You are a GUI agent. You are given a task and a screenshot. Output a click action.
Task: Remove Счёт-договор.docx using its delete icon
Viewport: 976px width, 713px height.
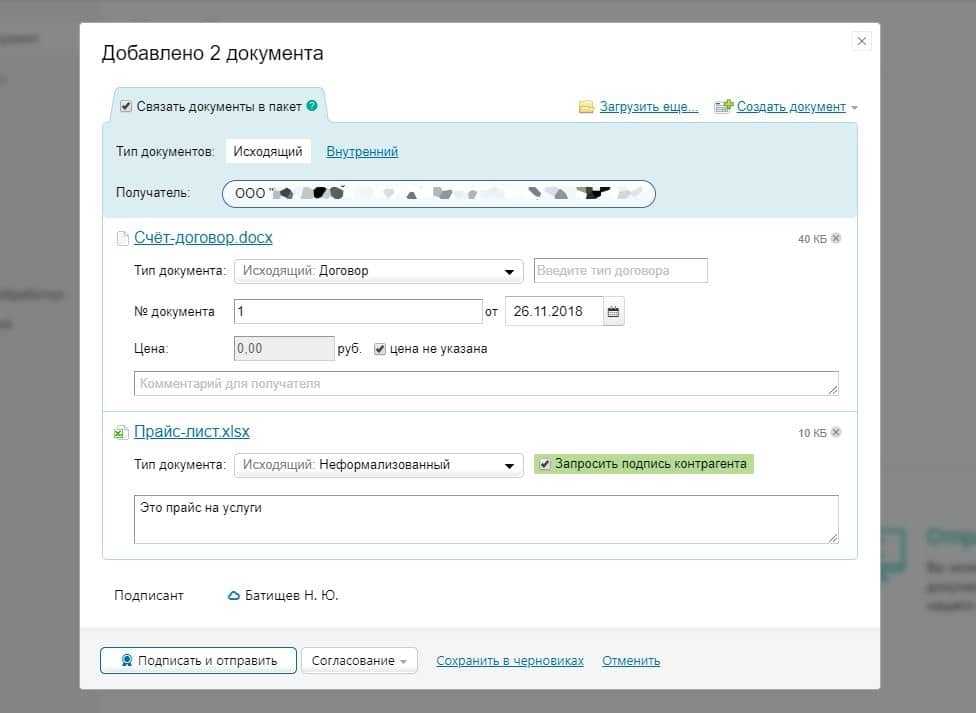(x=836, y=239)
